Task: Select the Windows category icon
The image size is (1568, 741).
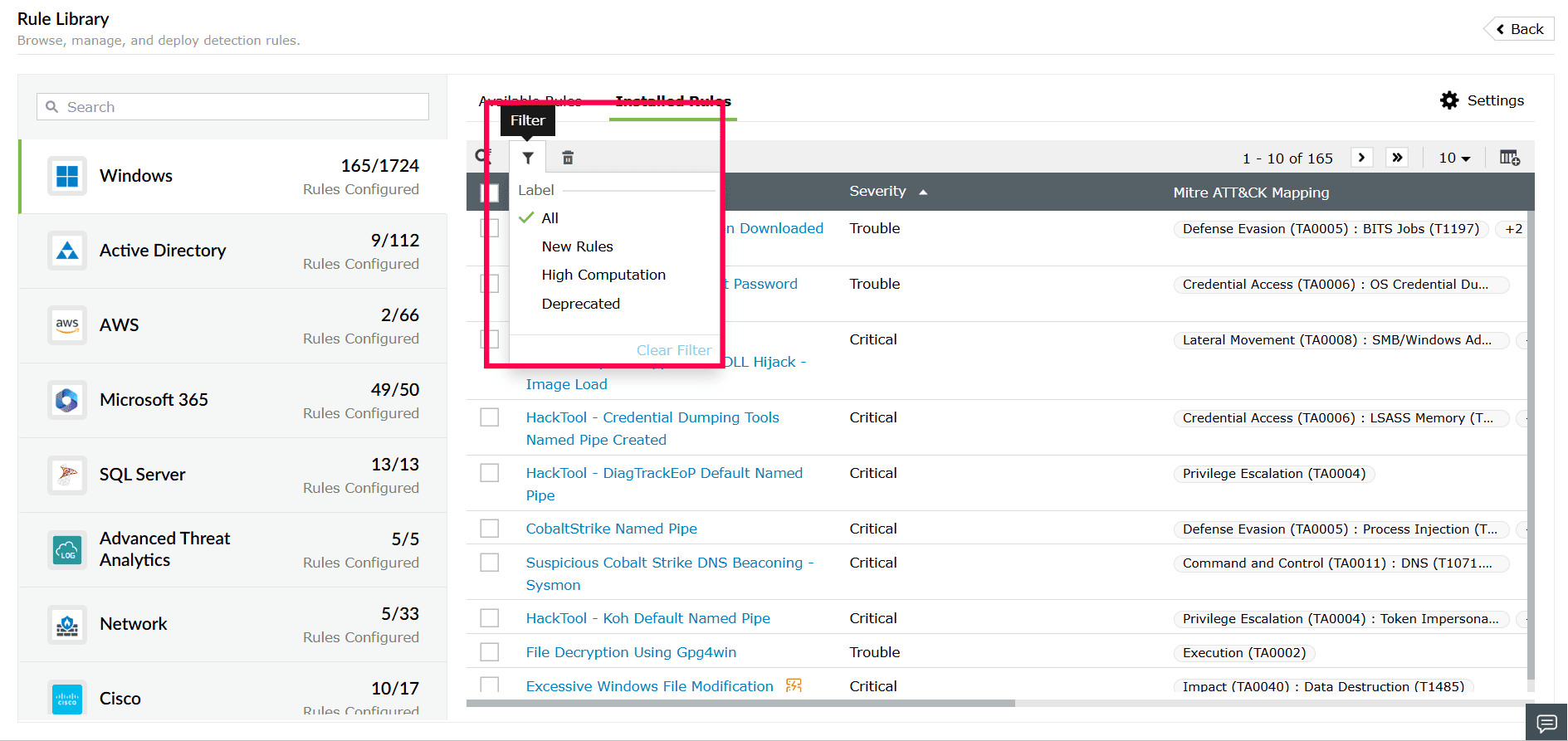Action: coord(67,176)
